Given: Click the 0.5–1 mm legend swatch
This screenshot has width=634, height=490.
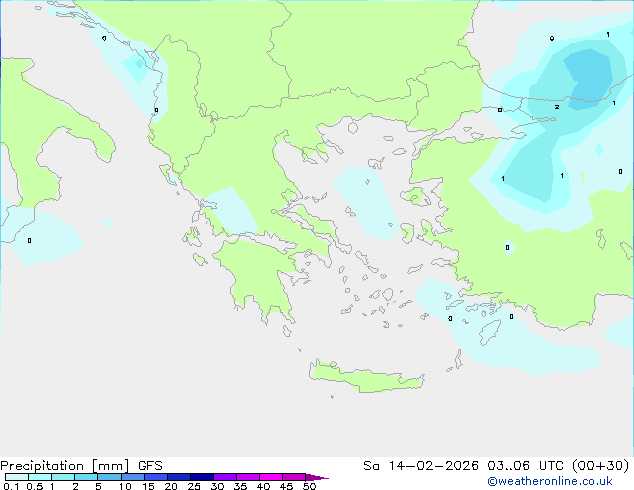Looking at the screenshot, I should click(x=40, y=477).
